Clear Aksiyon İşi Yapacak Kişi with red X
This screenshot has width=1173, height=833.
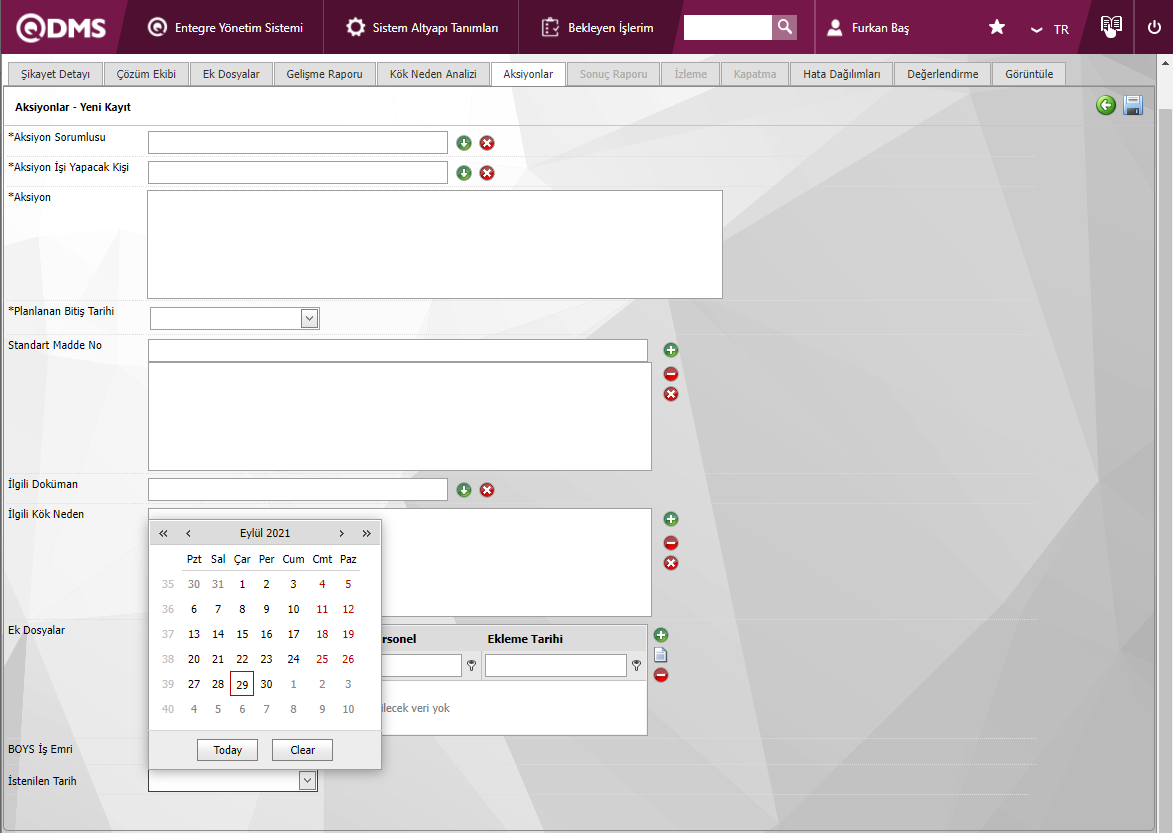[487, 173]
